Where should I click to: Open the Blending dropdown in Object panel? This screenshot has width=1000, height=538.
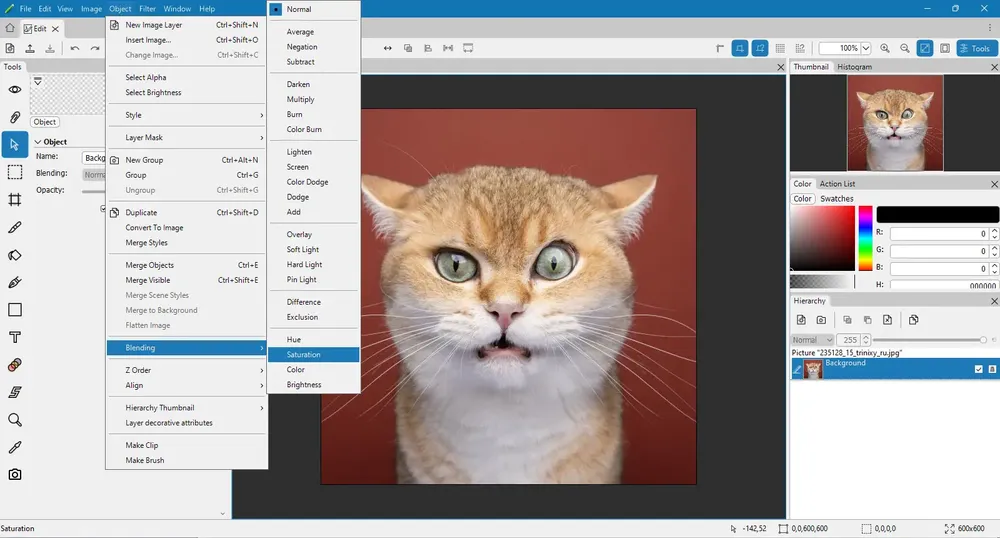tap(94, 174)
